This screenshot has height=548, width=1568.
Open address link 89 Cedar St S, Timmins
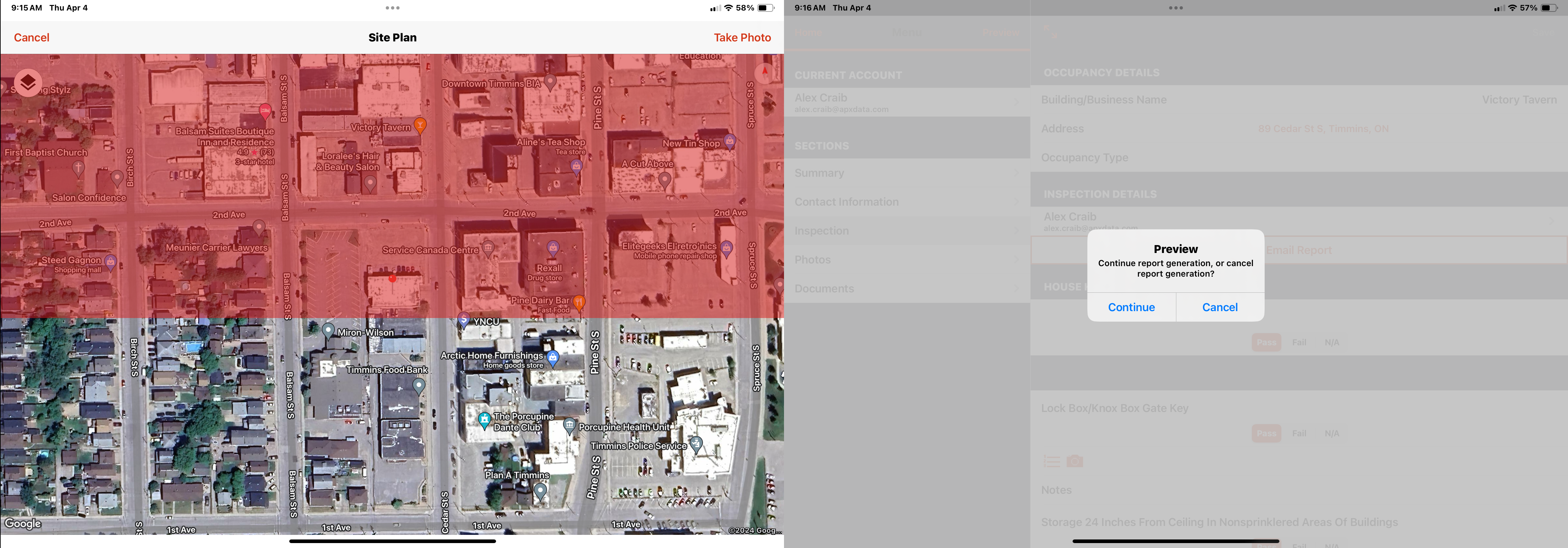(x=1323, y=128)
